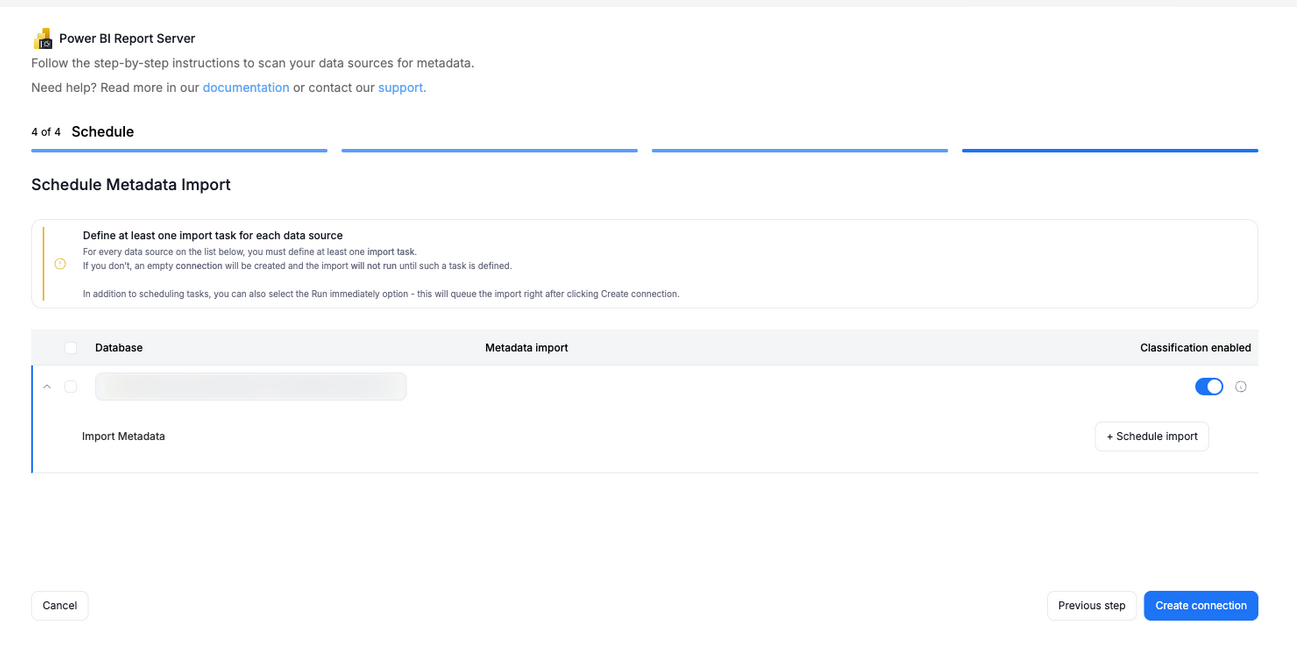Click the third step progress bar

pyautogui.click(x=800, y=151)
